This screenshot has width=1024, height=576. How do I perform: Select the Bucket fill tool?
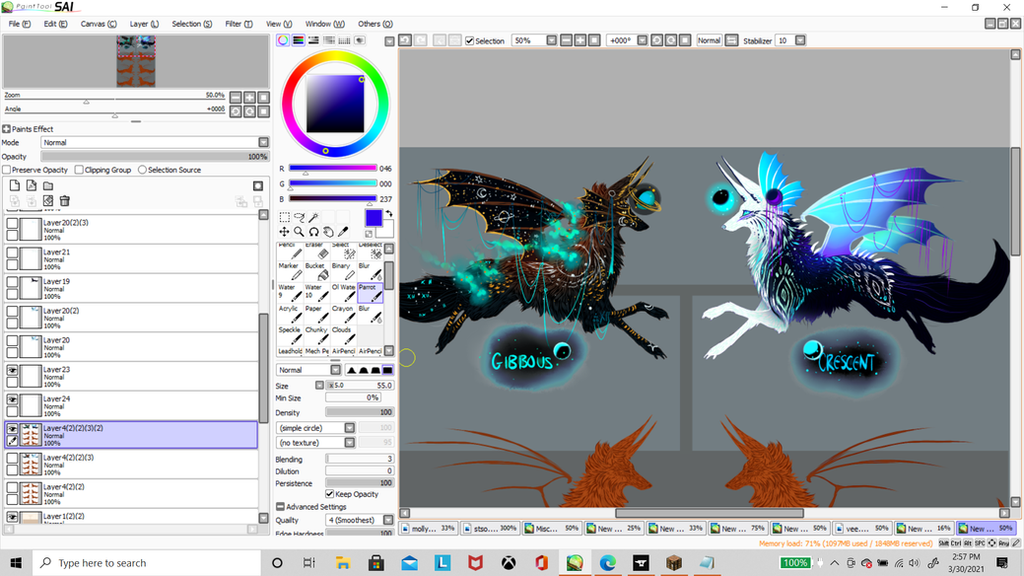317,271
